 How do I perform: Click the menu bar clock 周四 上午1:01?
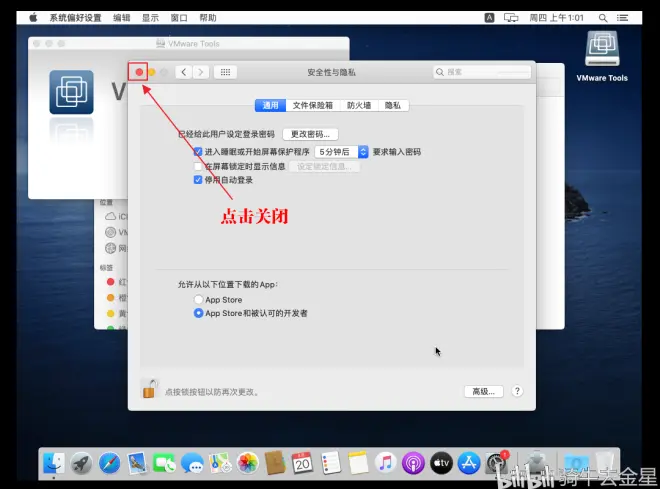click(x=556, y=18)
